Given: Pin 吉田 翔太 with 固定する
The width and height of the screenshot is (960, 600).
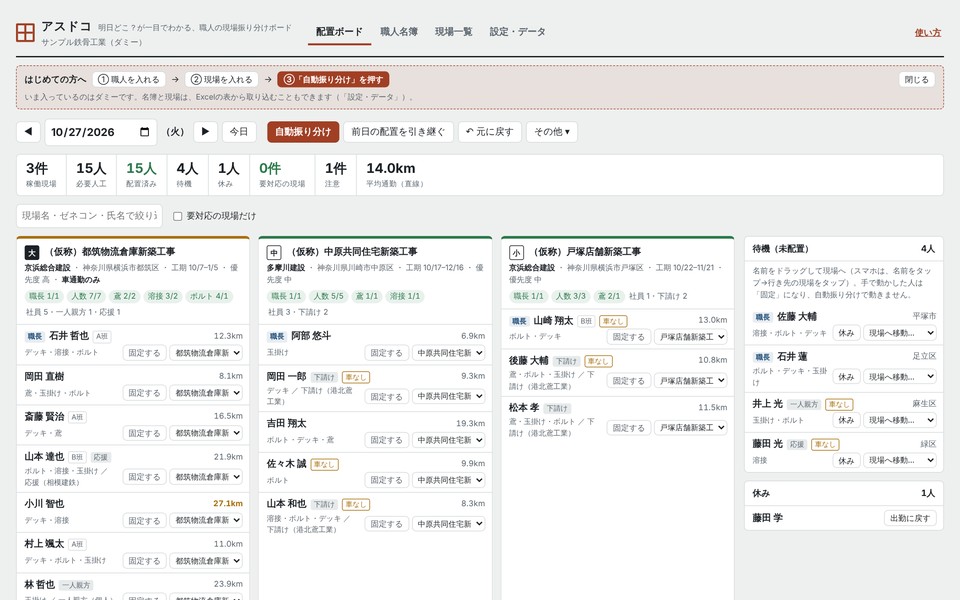Looking at the screenshot, I should 386,440.
